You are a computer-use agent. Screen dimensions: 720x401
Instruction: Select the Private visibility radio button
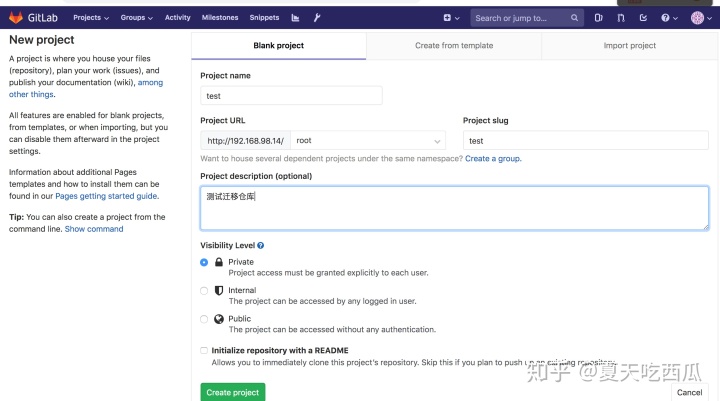coord(204,262)
